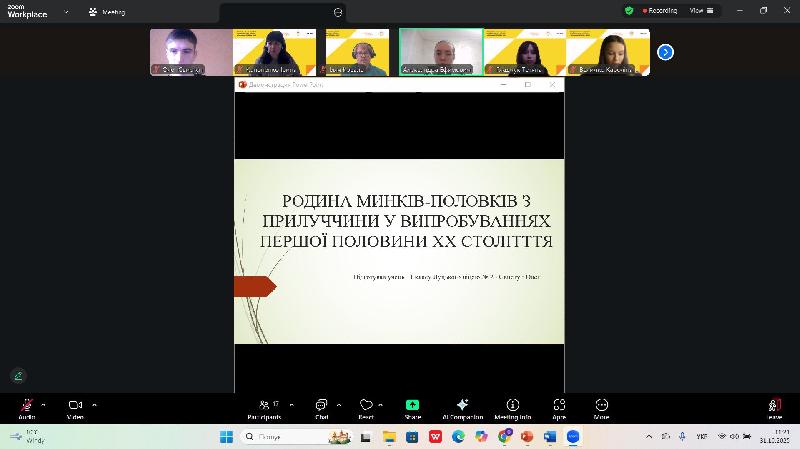800x449 pixels.
Task: Open the React emoji menu
Action: [366, 406]
